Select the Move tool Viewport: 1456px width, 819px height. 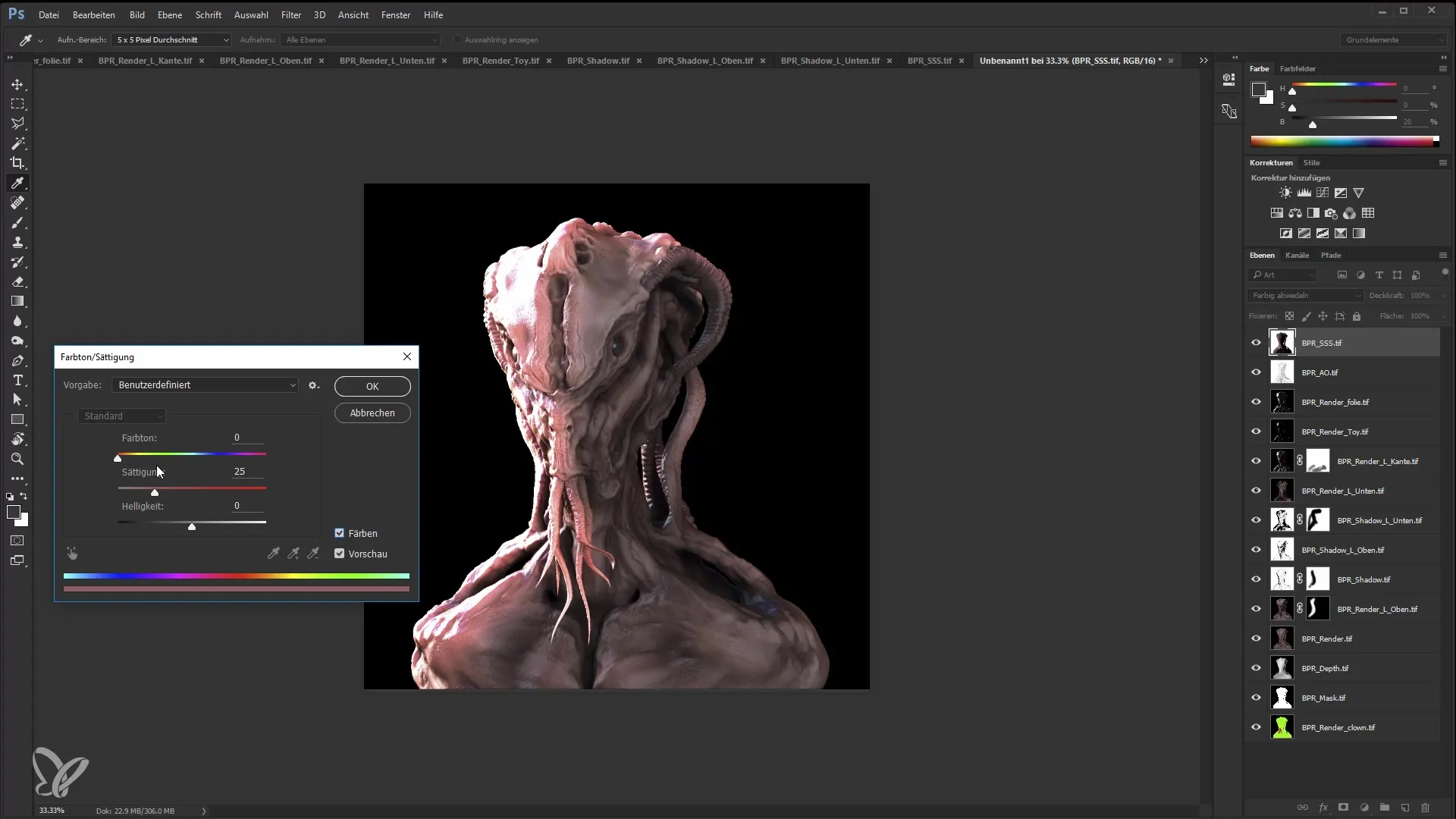click(17, 84)
